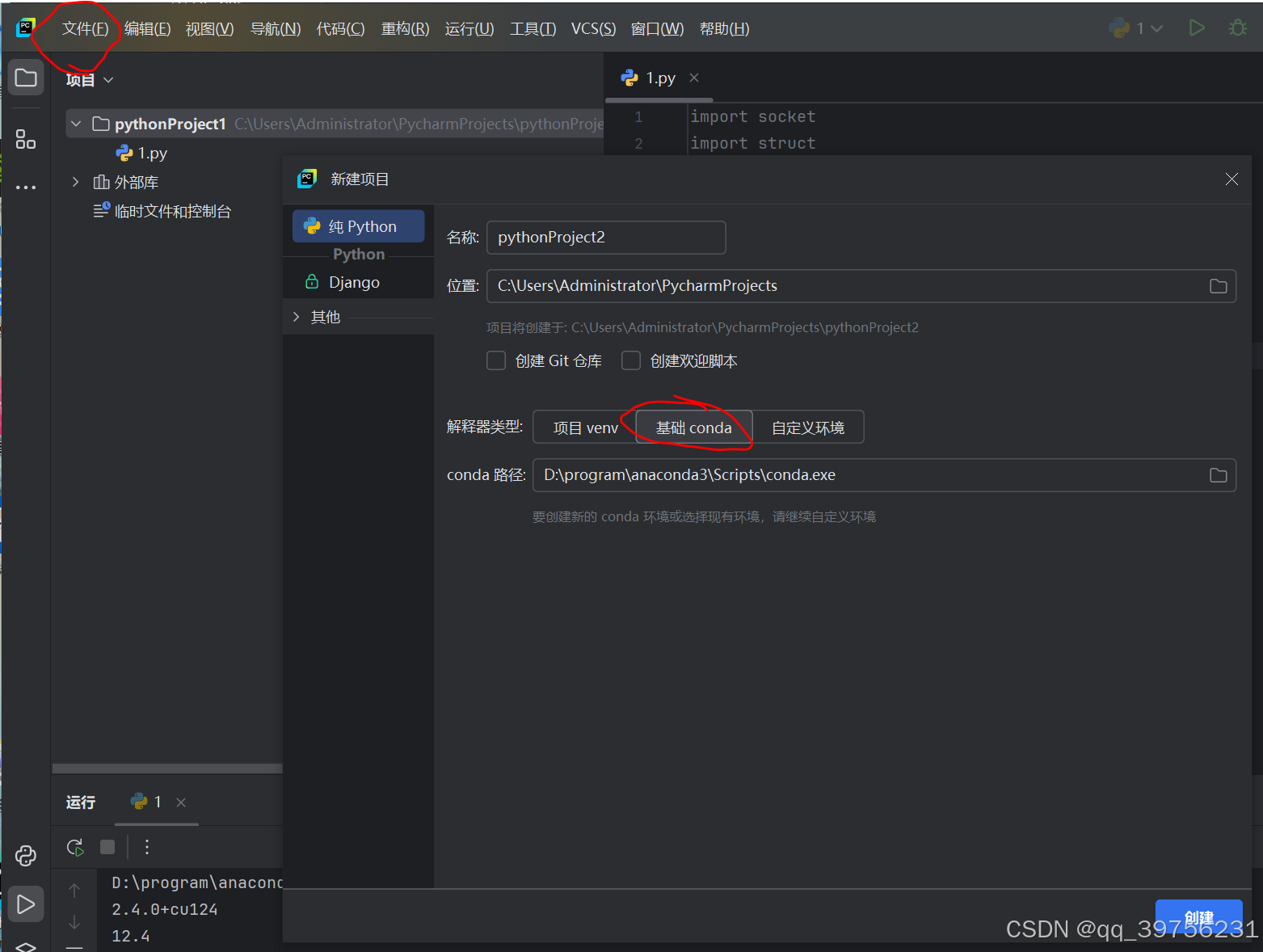The image size is (1263, 952).
Task: Open the 文件 menu
Action: (x=84, y=27)
